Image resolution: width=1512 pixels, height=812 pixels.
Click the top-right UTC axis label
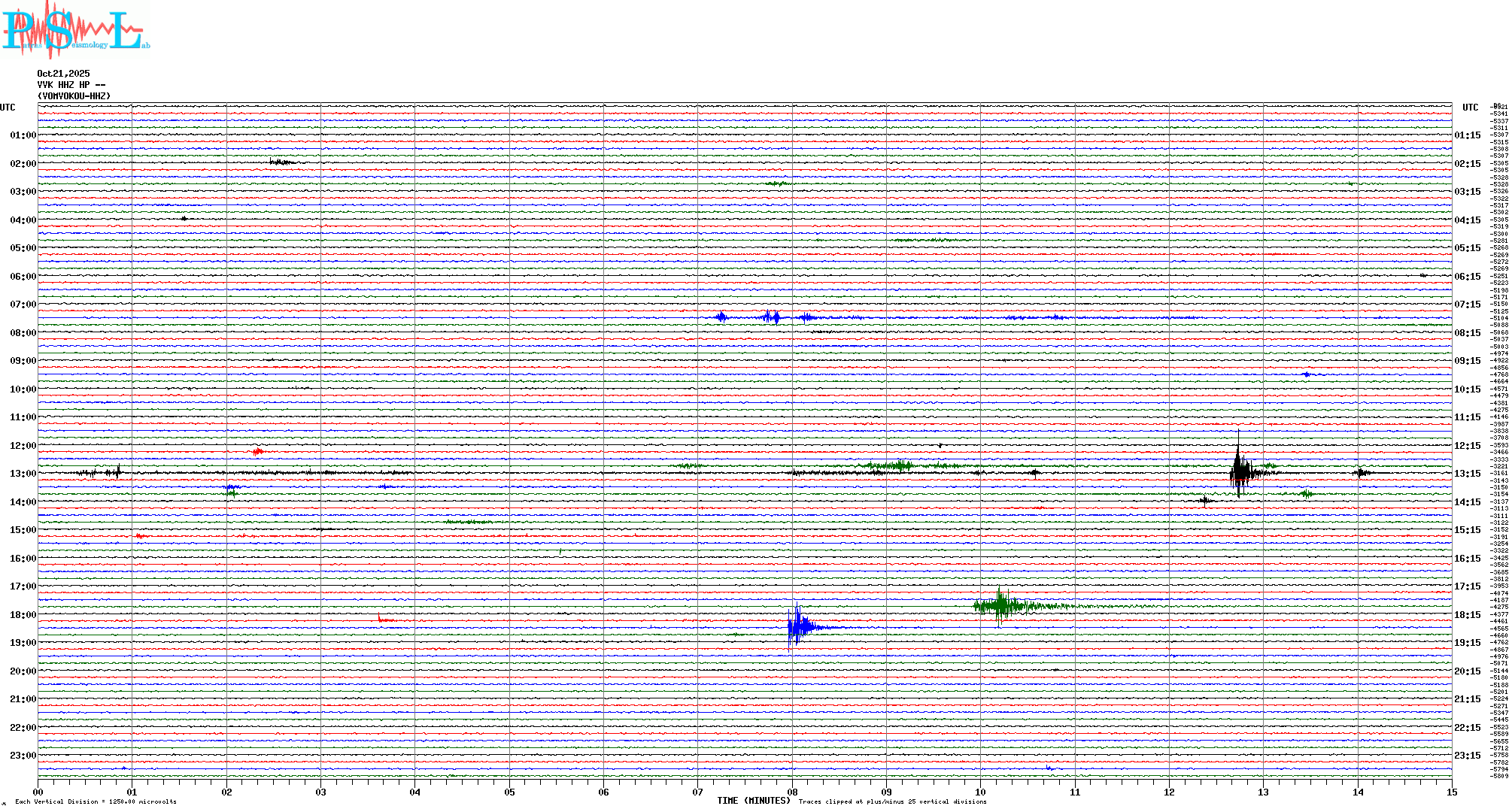(1470, 108)
